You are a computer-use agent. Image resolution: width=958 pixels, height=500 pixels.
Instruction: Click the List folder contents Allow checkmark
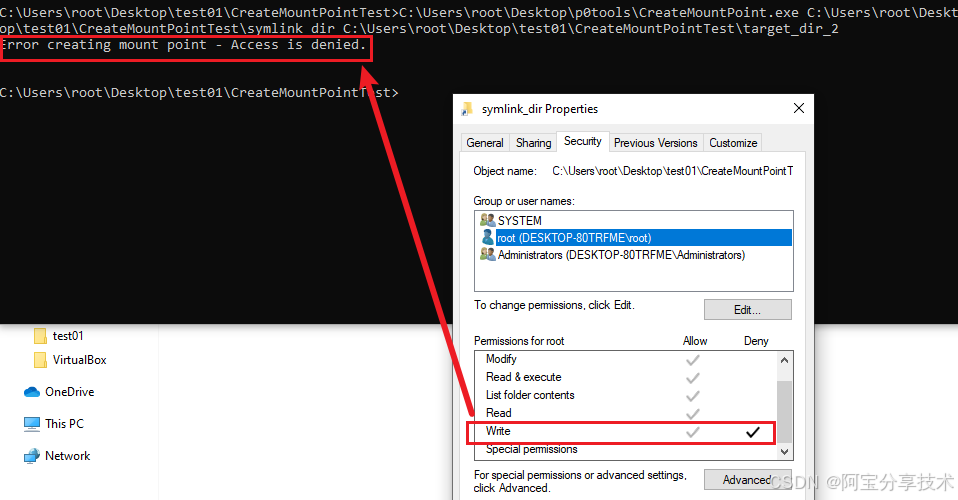click(692, 396)
